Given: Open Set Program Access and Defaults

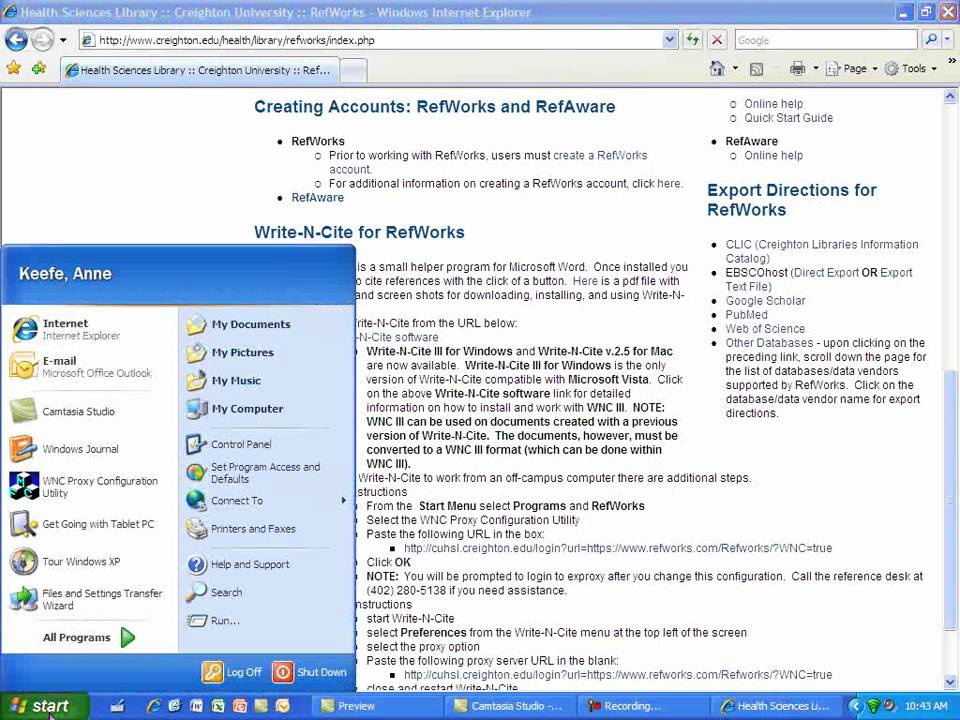Looking at the screenshot, I should pyautogui.click(x=266, y=473).
